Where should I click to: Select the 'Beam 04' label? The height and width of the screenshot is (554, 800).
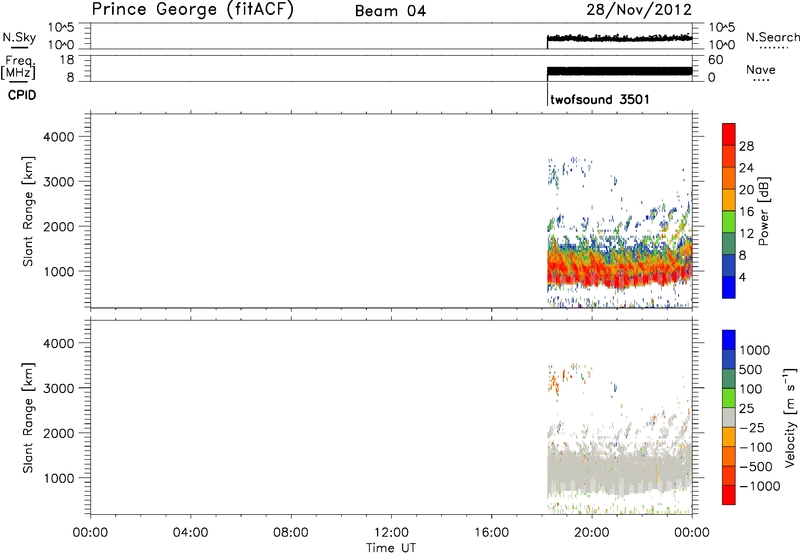[x=390, y=11]
